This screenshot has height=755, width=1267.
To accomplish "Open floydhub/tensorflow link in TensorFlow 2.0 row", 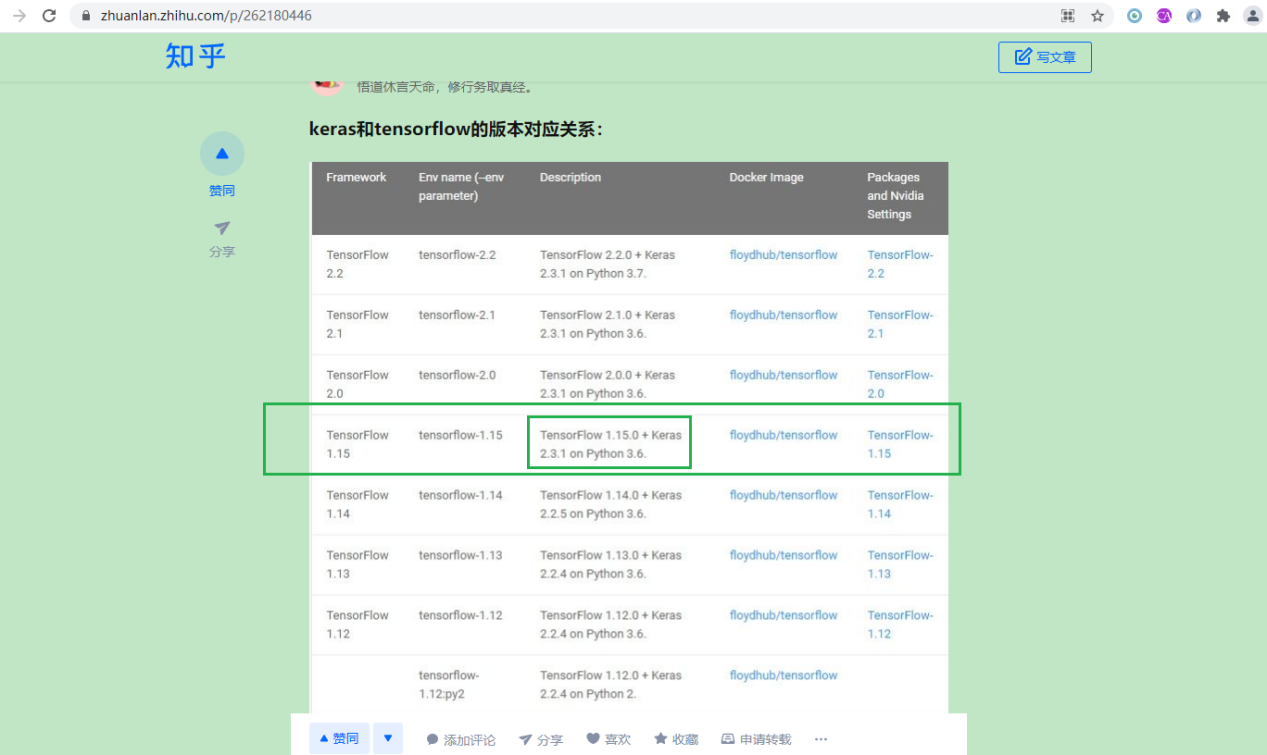I will [783, 375].
